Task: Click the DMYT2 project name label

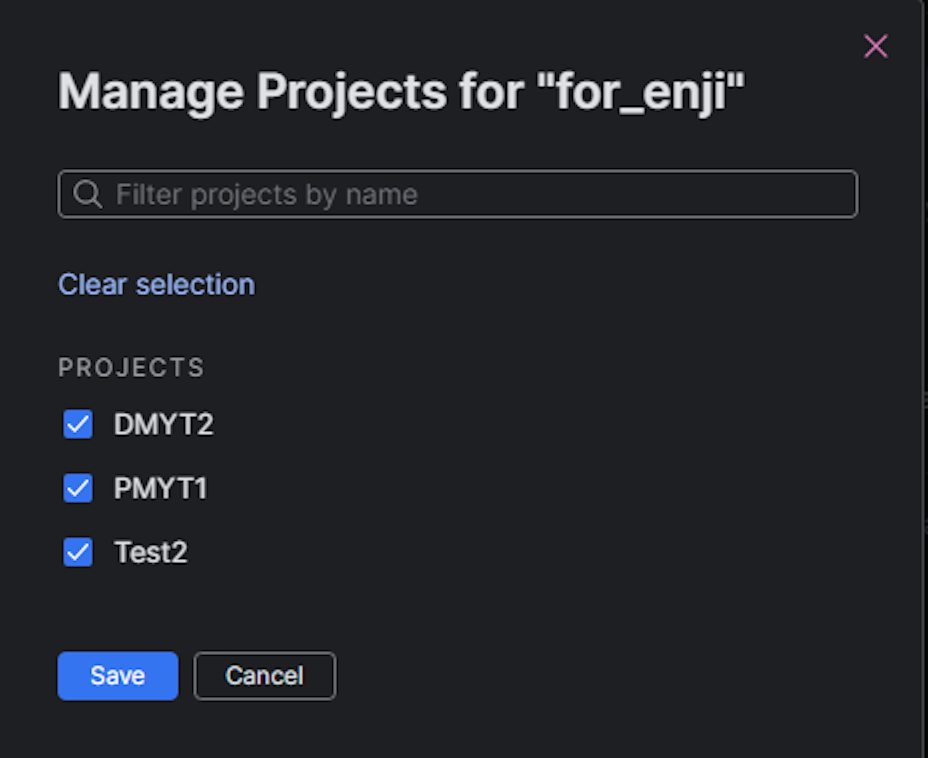Action: [x=163, y=424]
